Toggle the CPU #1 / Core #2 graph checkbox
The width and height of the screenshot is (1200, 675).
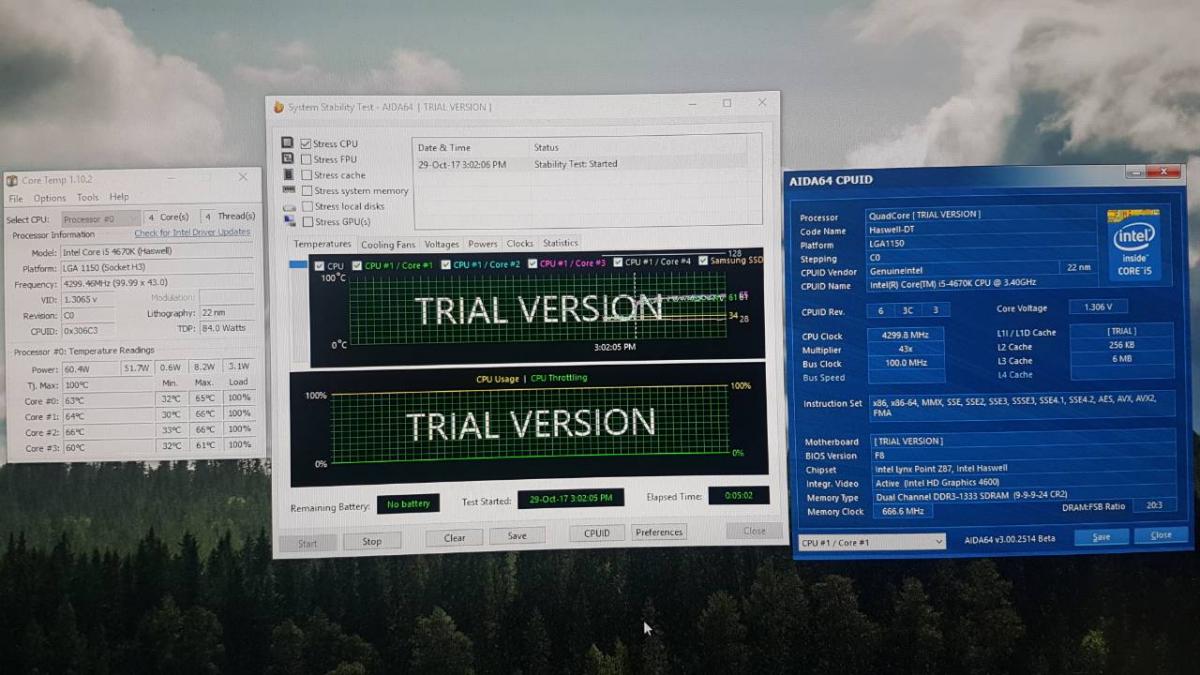tap(445, 264)
